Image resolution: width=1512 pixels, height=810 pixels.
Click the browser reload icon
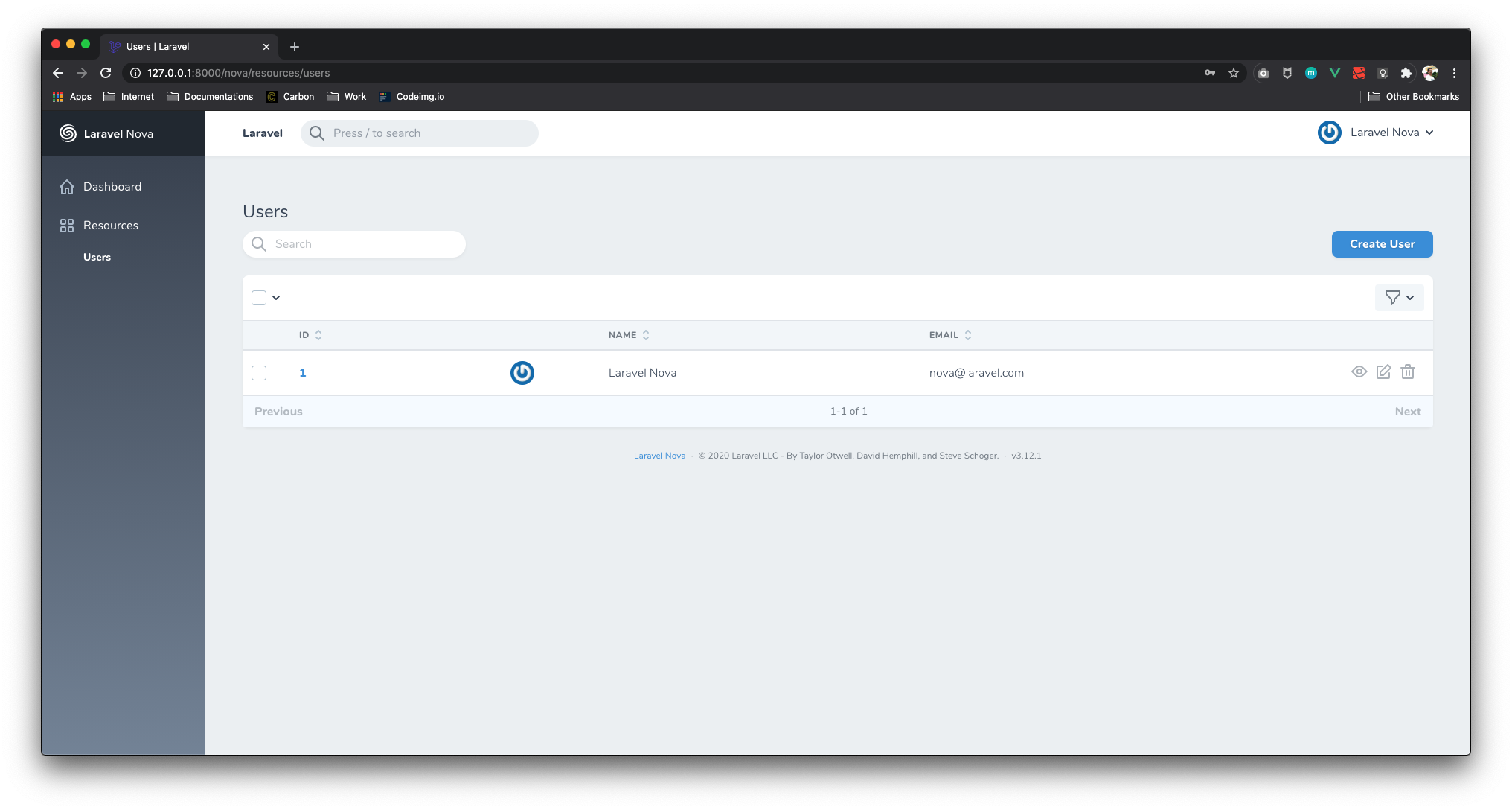click(106, 73)
